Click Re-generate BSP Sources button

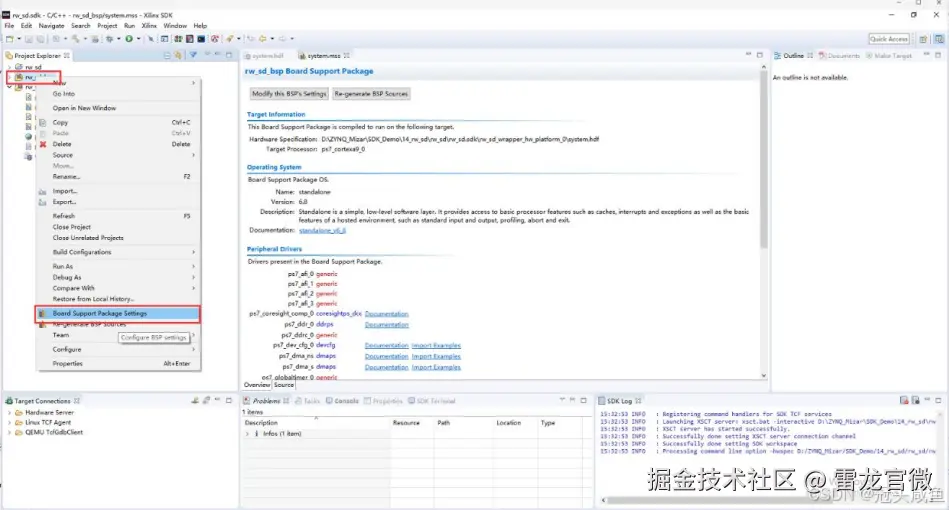pyautogui.click(x=371, y=94)
